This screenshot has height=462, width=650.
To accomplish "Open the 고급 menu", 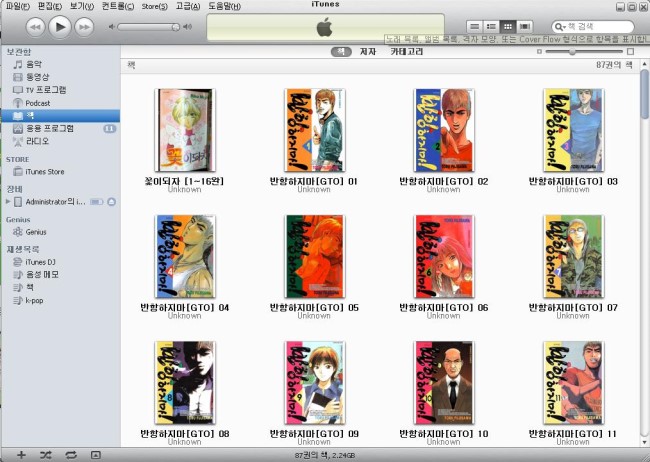I will click(x=187, y=6).
